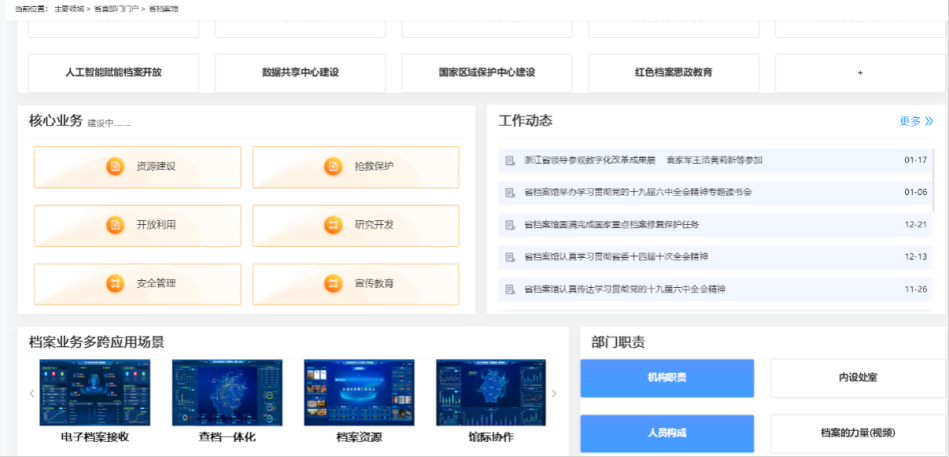Select the 人员构成 tab

coord(667,433)
